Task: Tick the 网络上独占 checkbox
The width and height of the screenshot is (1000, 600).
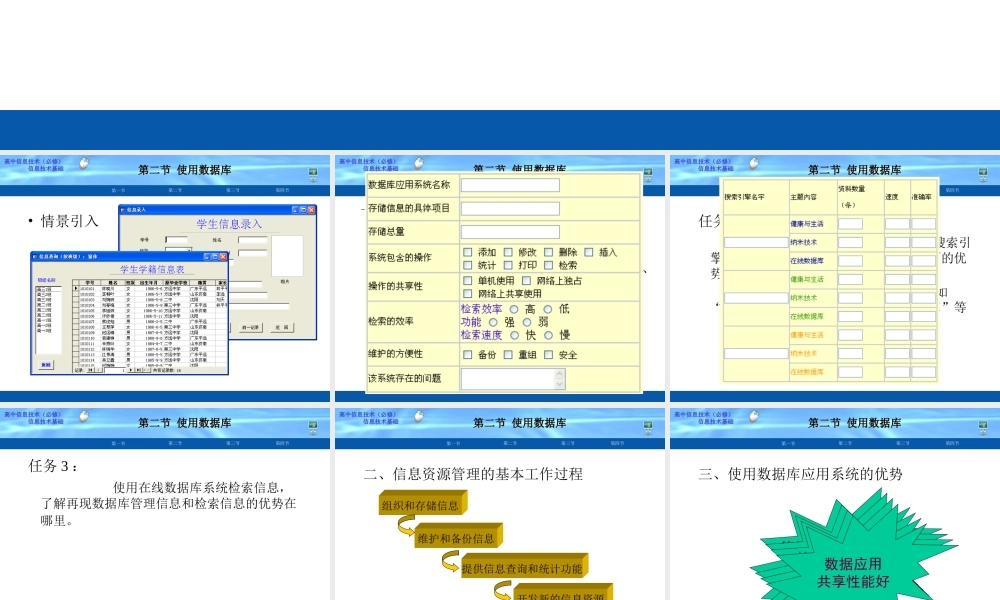Action: pyautogui.click(x=526, y=281)
